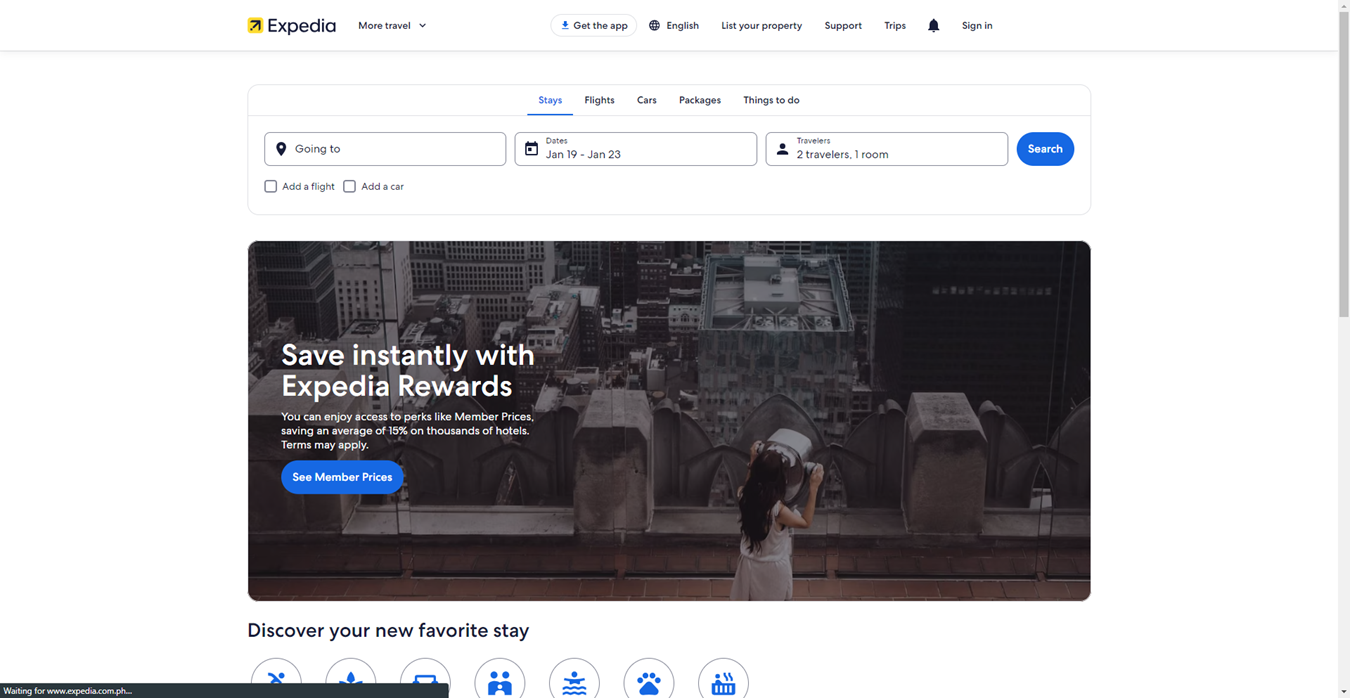Click the Expedia logo
Image resolution: width=1350 pixels, height=698 pixels.
pos(292,25)
